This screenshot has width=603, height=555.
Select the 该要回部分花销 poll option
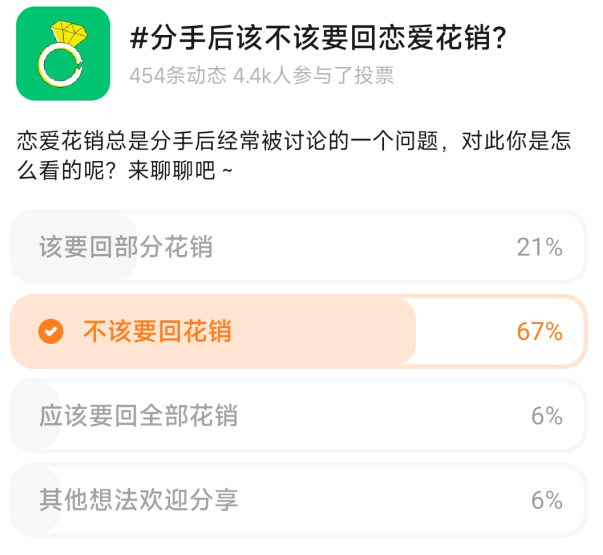click(126, 247)
